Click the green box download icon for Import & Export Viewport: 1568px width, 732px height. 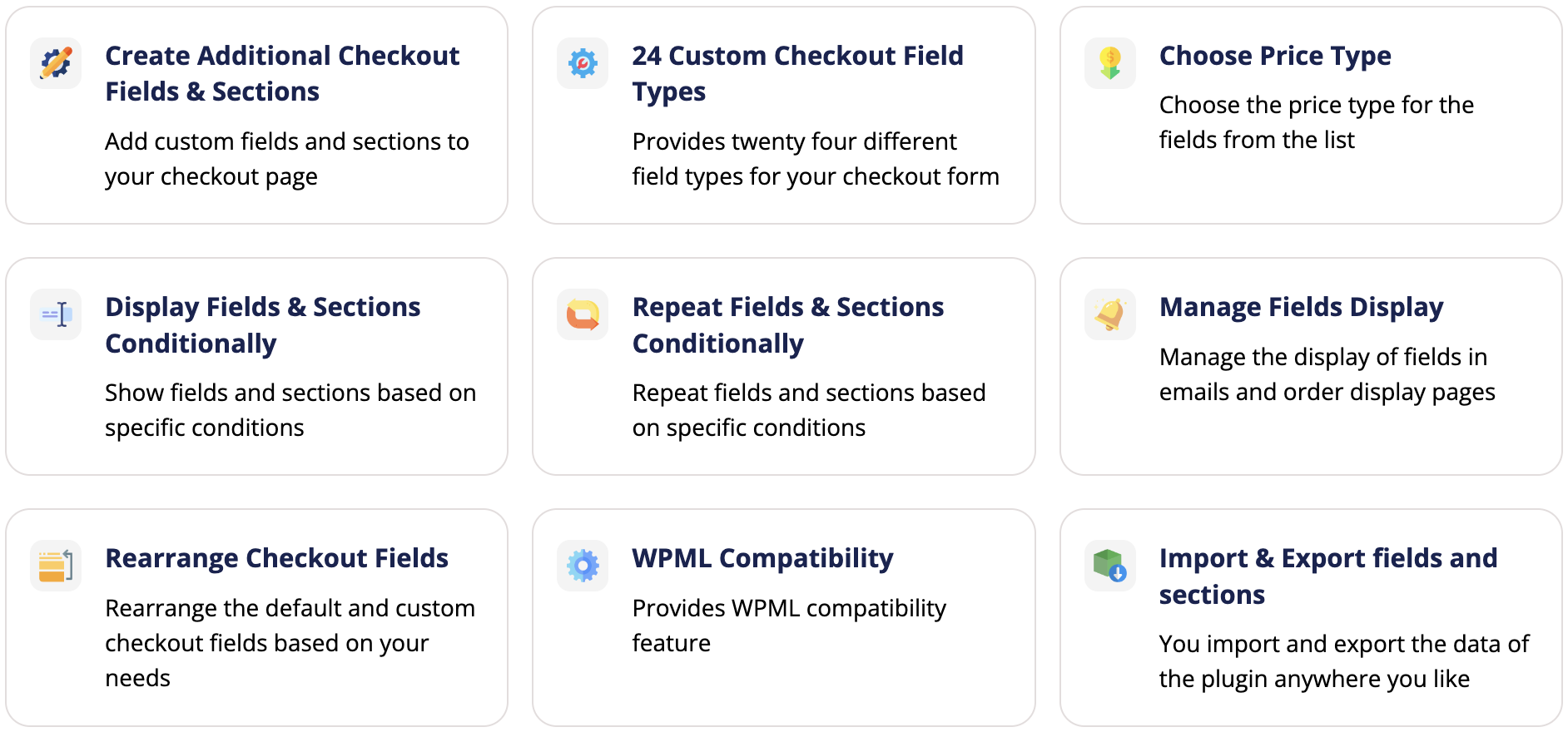[1110, 566]
